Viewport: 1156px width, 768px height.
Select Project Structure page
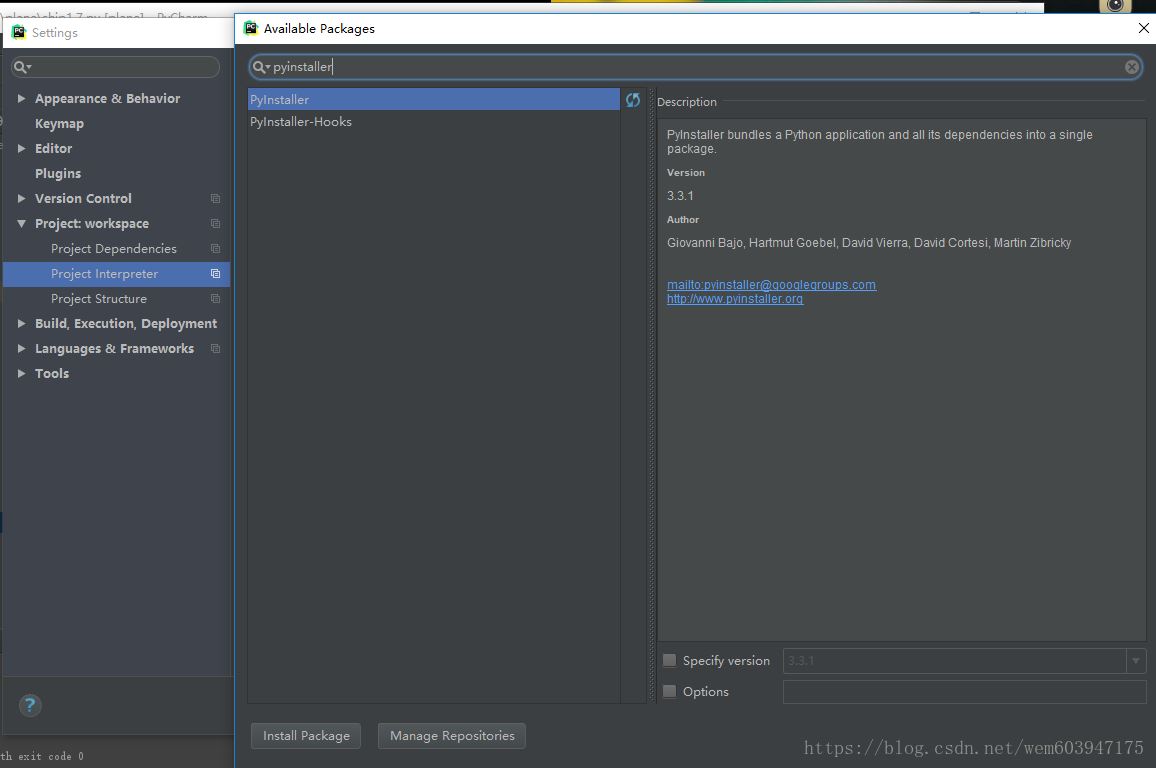pos(99,299)
